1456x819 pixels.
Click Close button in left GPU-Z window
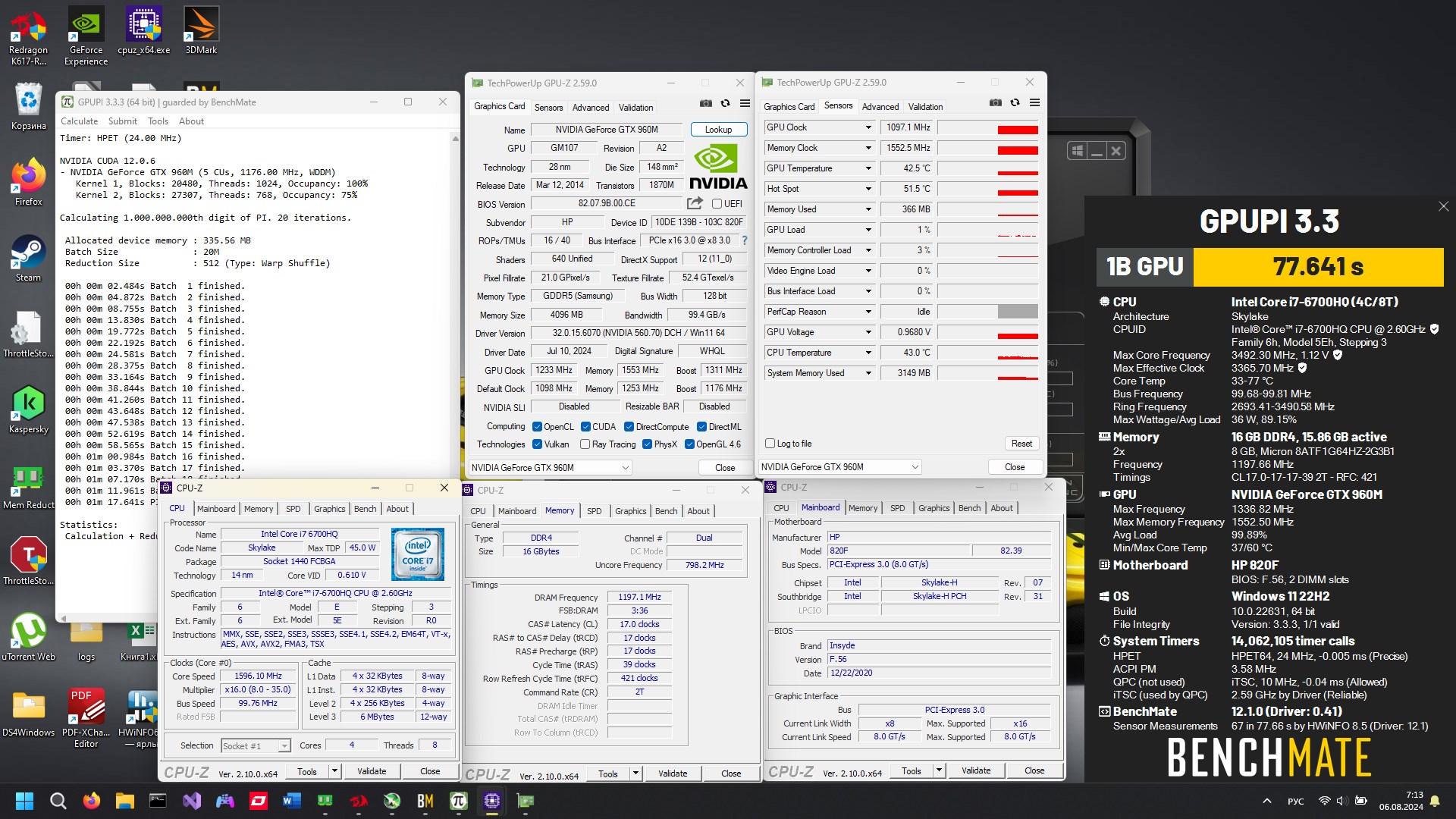pos(725,468)
